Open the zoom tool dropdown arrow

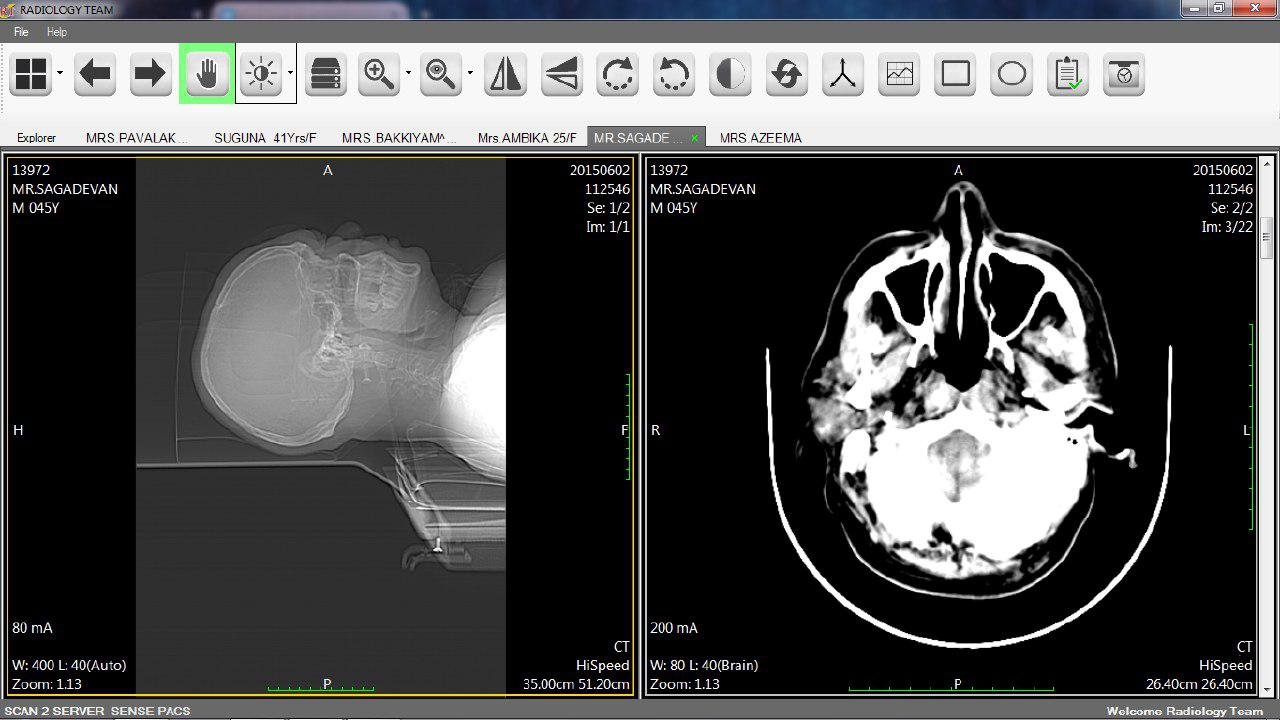point(408,73)
